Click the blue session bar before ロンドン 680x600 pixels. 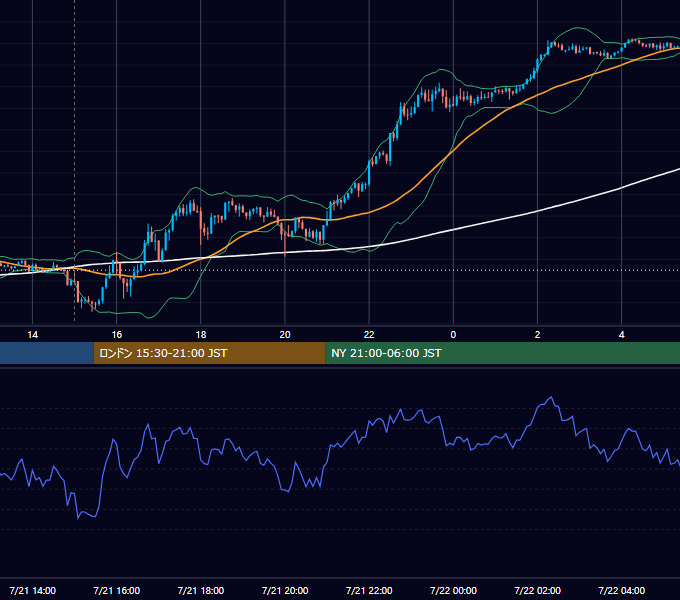click(x=47, y=353)
